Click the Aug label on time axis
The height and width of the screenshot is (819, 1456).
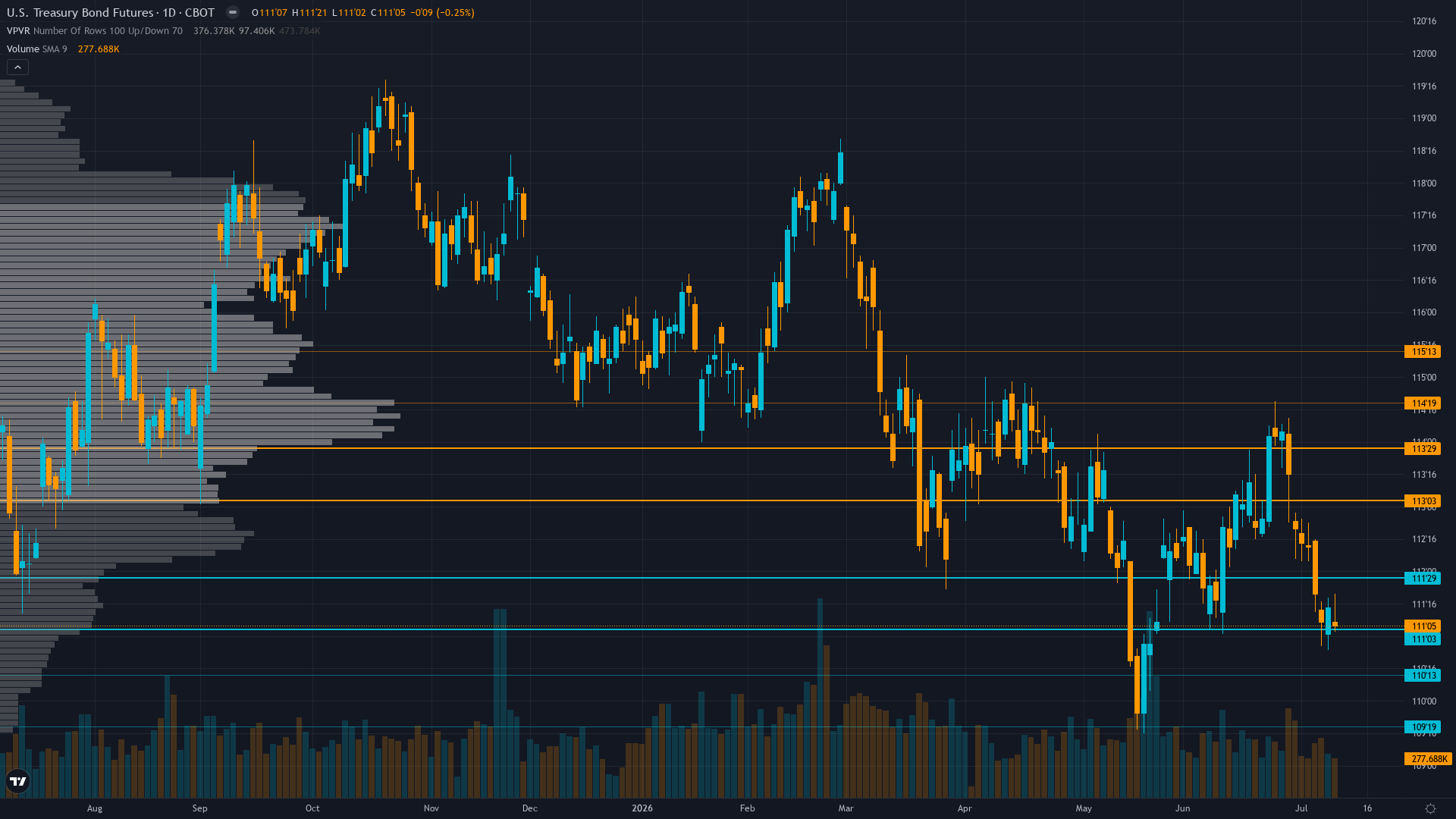pos(95,808)
